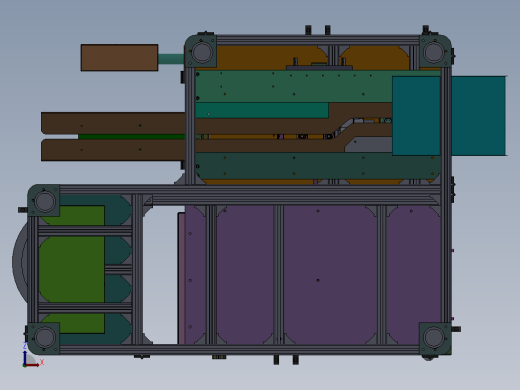Select the lower brown conveyor rail extending left
The height and width of the screenshot is (390, 520).
tap(113, 150)
